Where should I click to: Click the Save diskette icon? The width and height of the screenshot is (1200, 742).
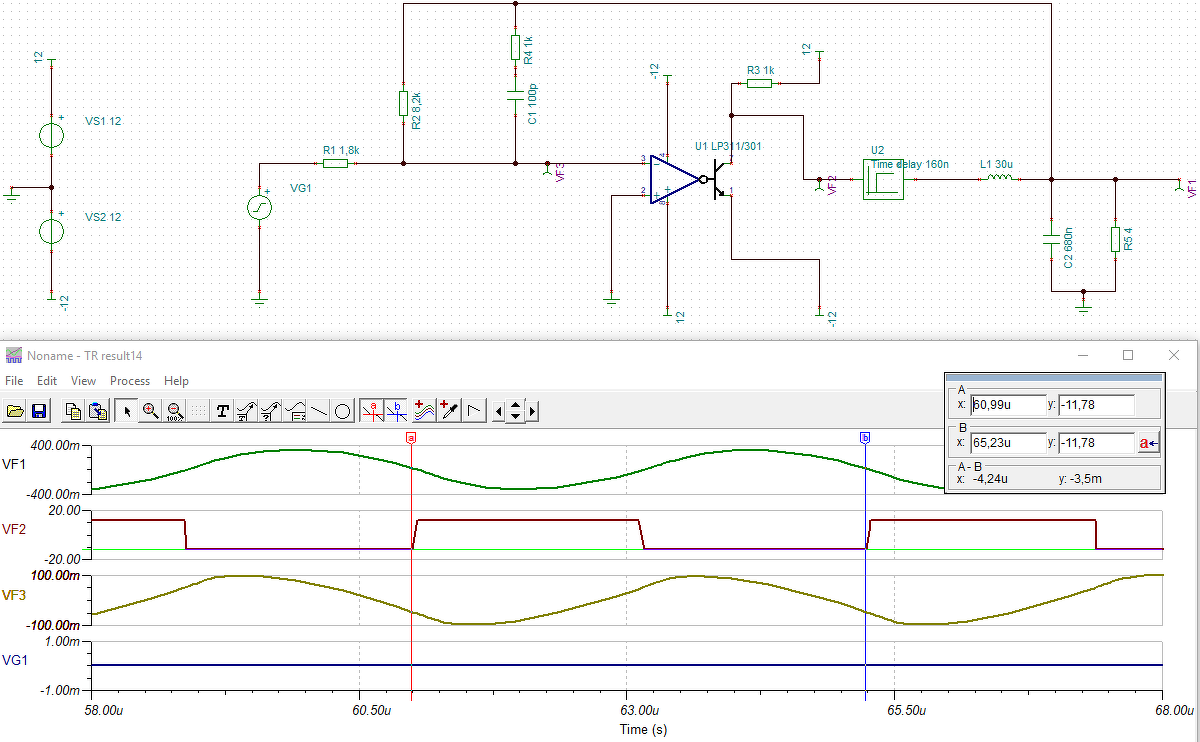[39, 410]
